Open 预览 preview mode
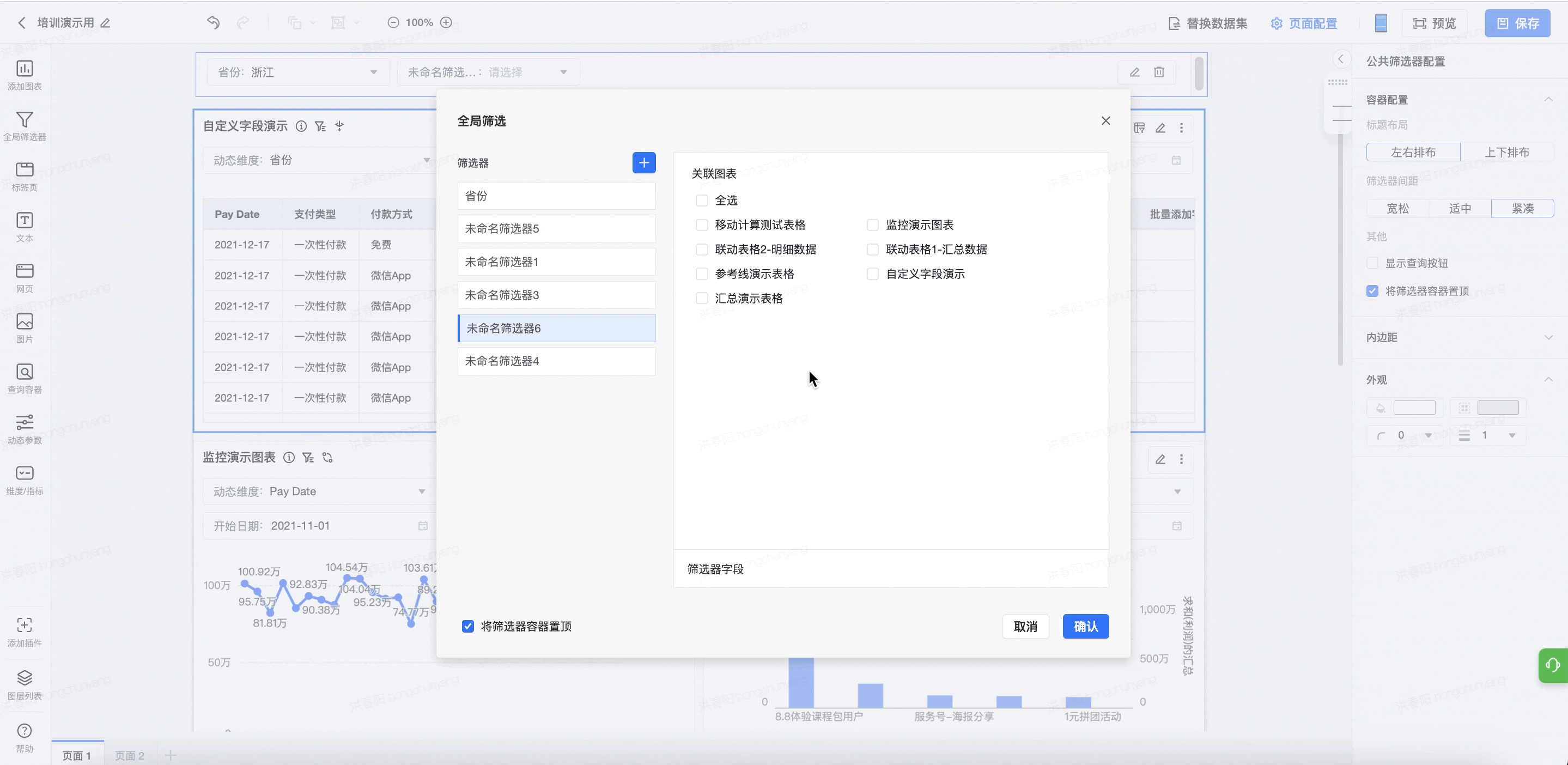 tap(1435, 23)
